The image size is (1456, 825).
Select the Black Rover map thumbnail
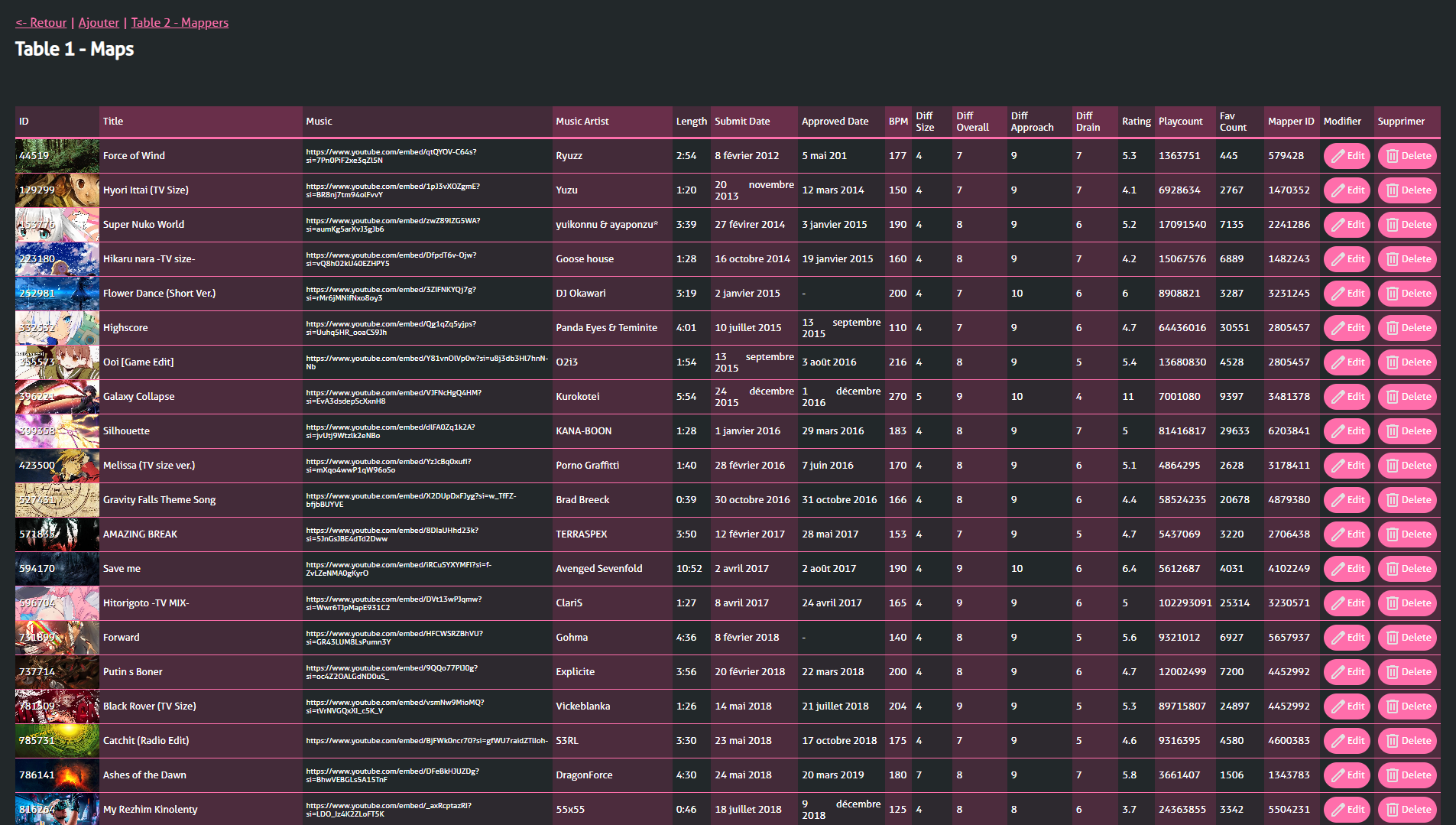pos(57,706)
